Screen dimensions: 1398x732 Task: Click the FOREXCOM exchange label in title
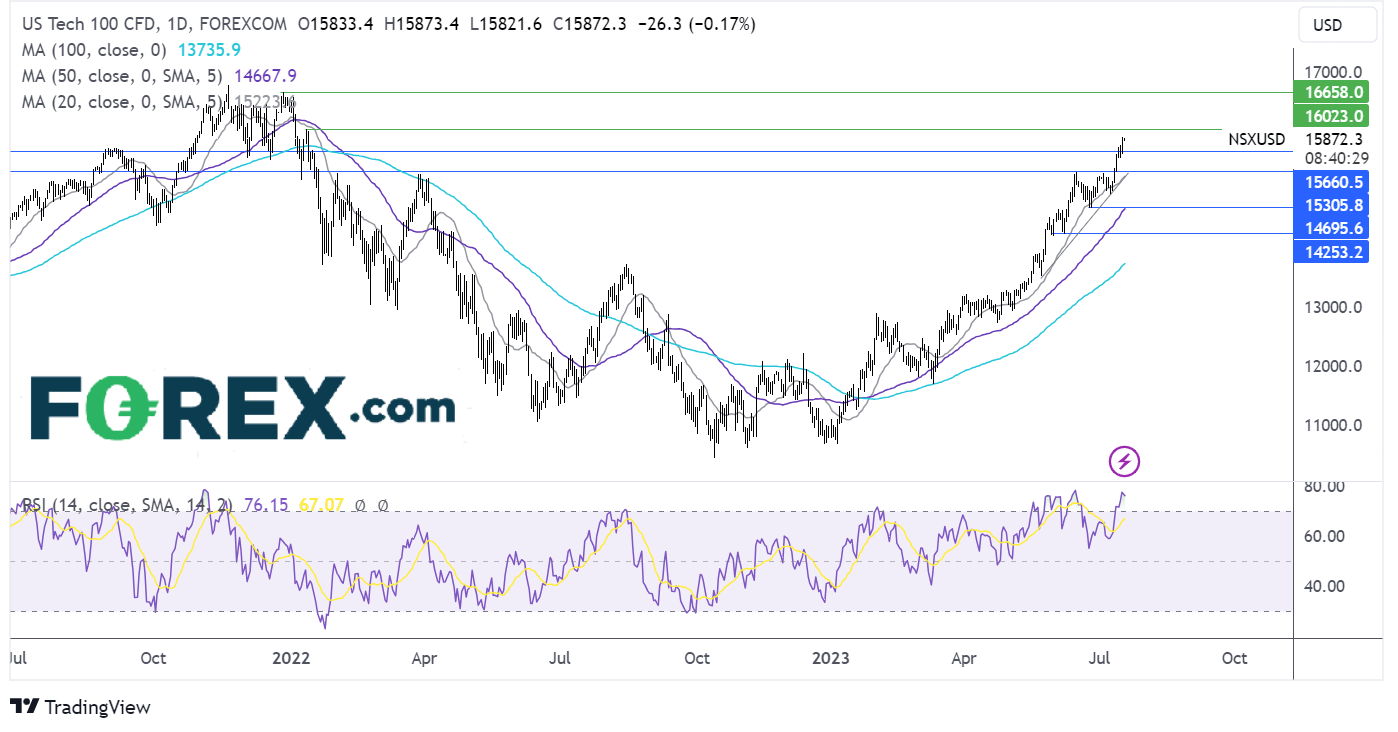click(x=242, y=23)
